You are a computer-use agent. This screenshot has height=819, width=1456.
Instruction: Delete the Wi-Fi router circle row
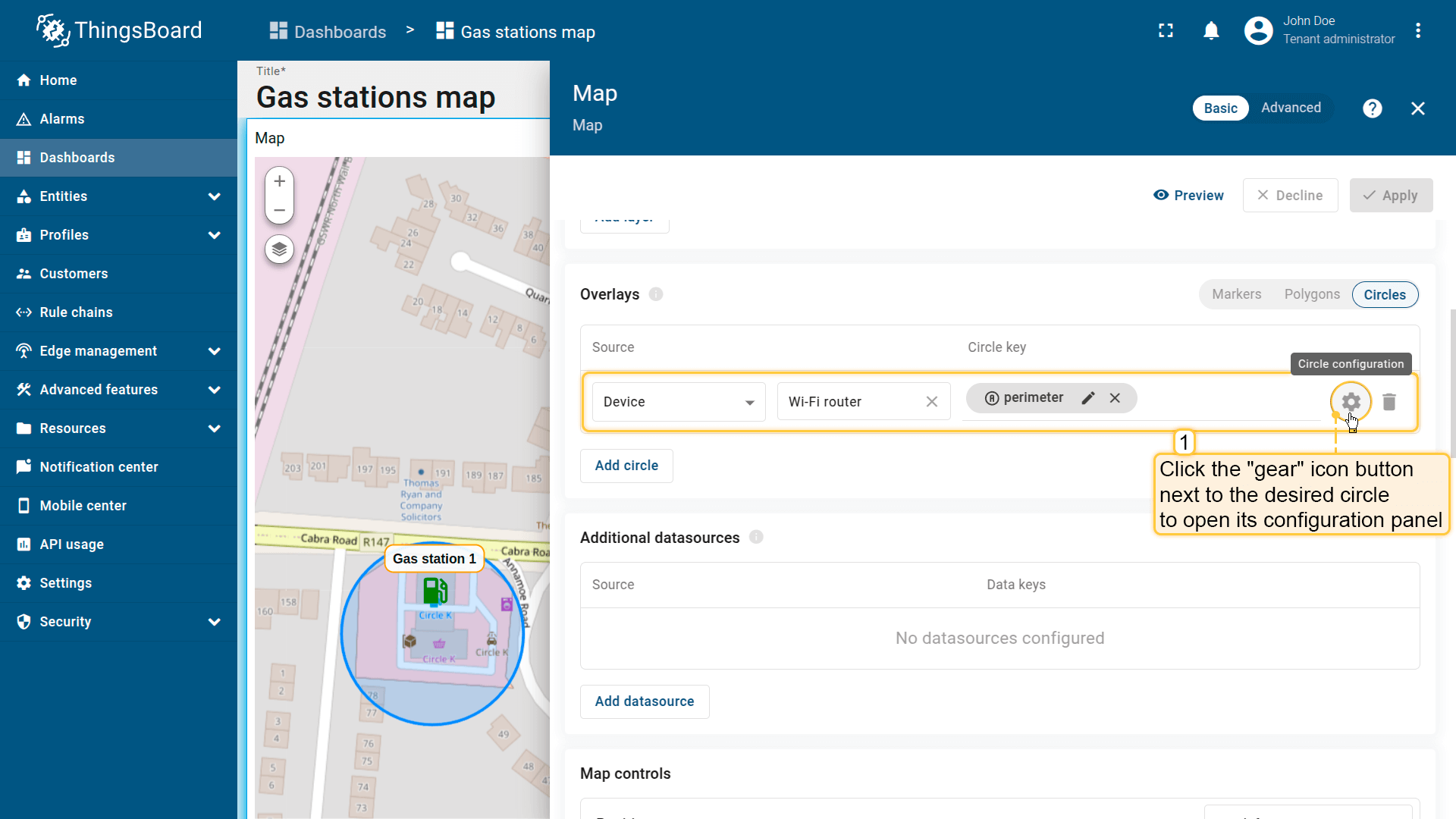1389,402
